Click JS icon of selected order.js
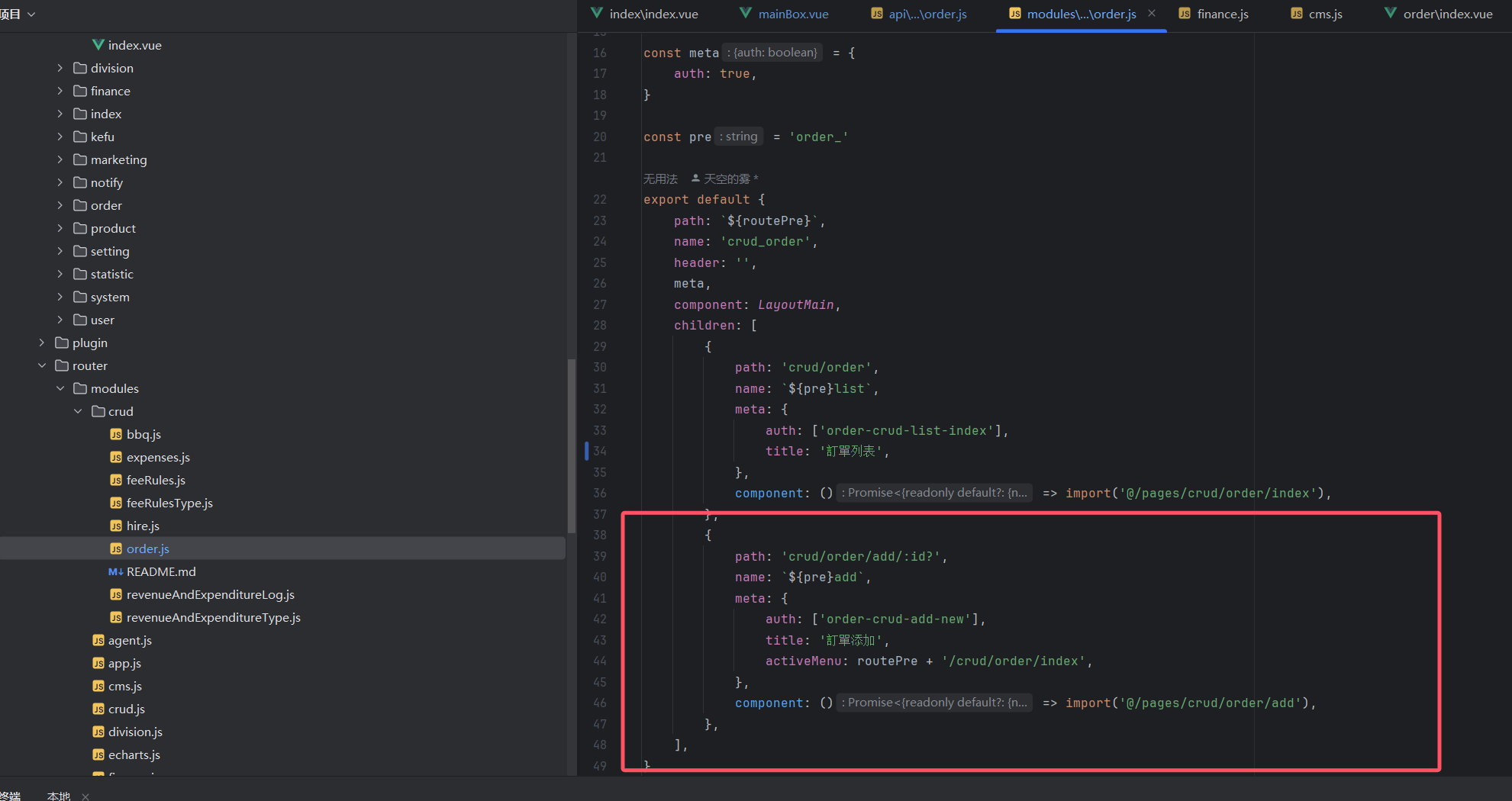This screenshot has width=1512, height=801. pos(116,548)
